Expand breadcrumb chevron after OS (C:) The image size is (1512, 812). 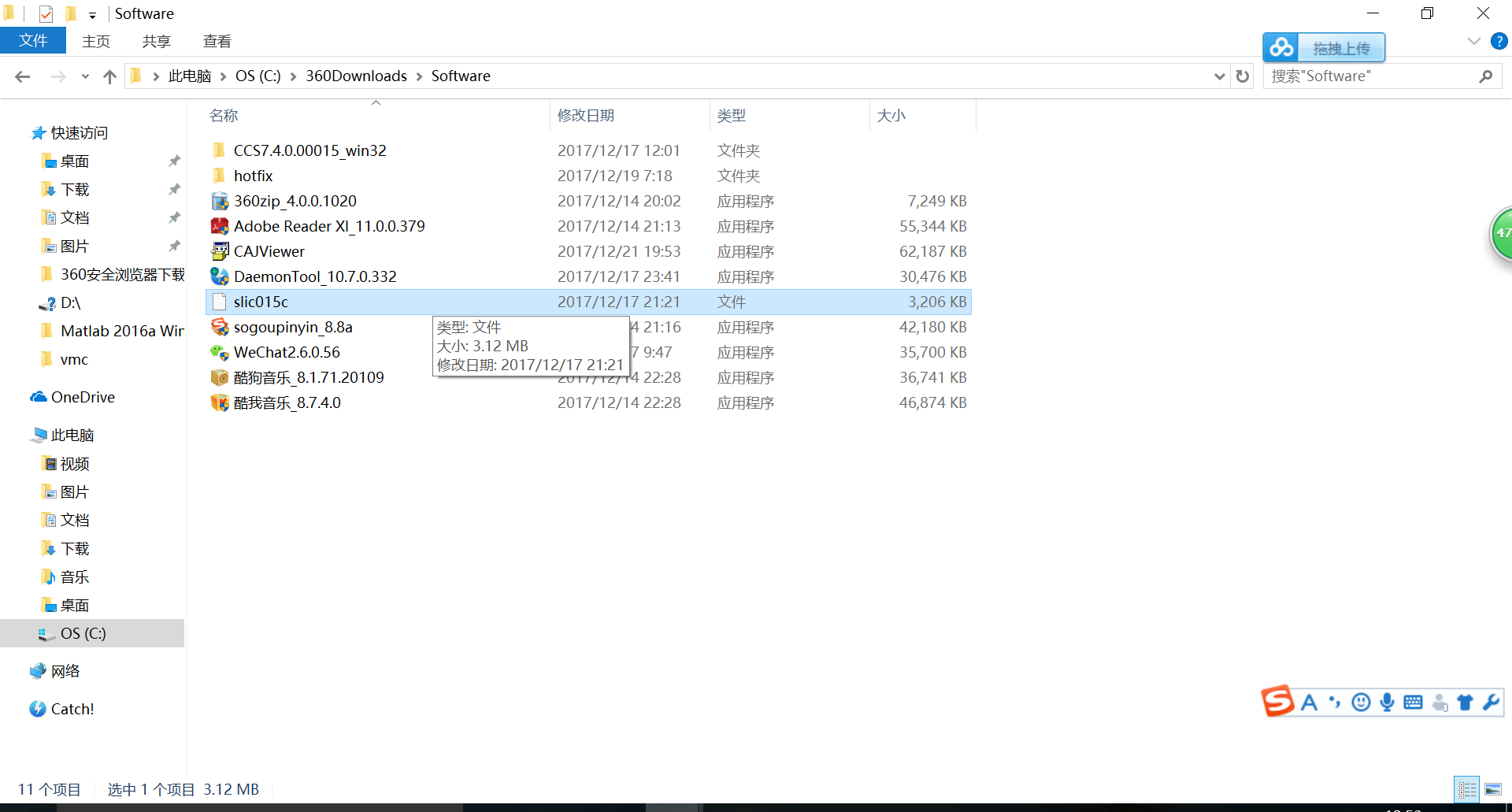pos(293,76)
